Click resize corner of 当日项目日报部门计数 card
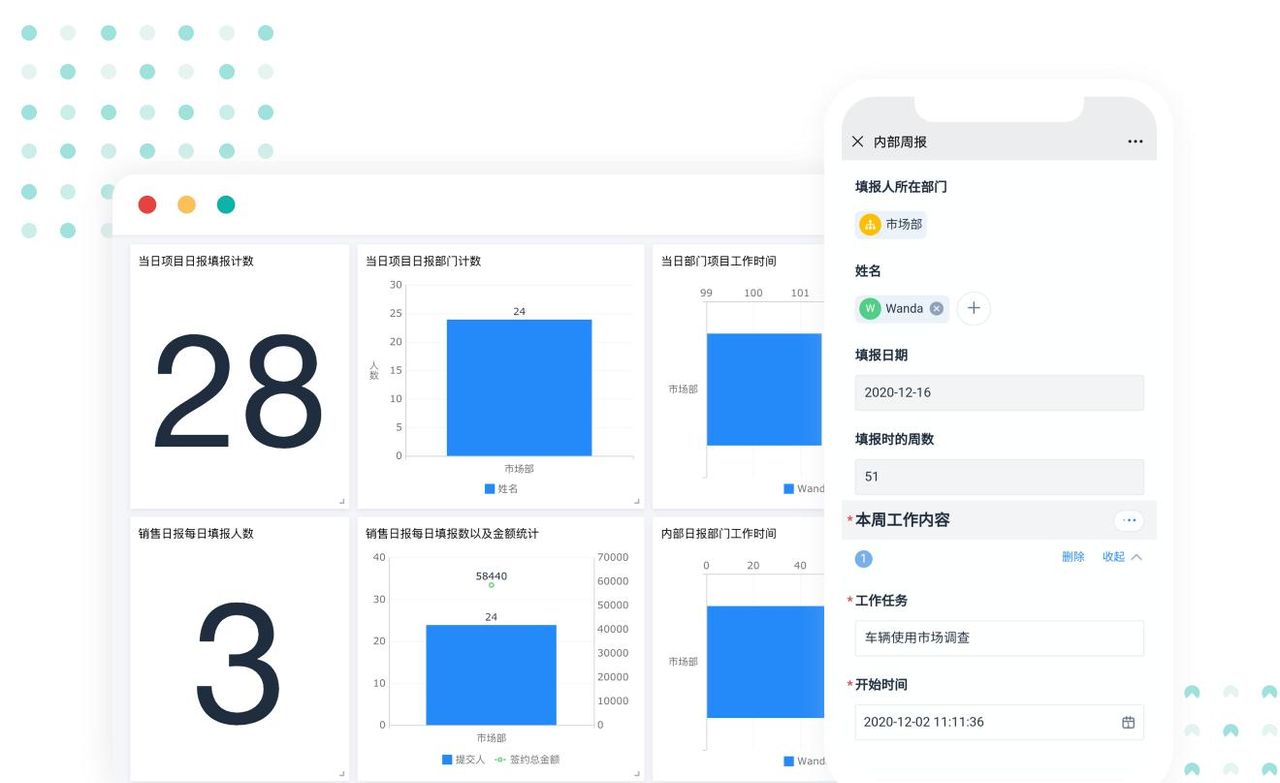Viewport: 1280px width, 783px height. click(637, 501)
